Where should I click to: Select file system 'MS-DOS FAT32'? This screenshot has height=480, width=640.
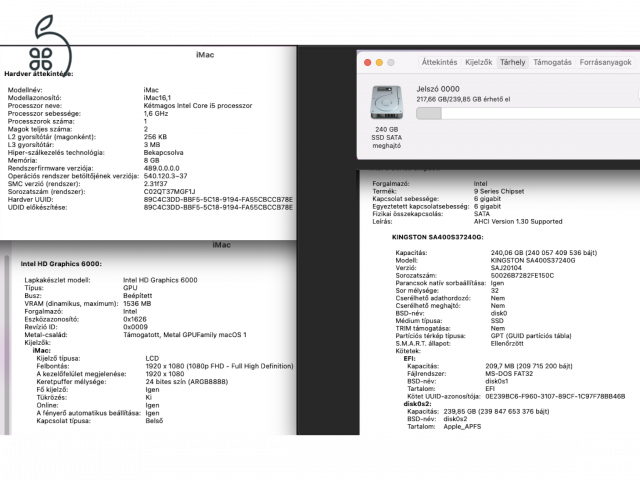click(509, 374)
